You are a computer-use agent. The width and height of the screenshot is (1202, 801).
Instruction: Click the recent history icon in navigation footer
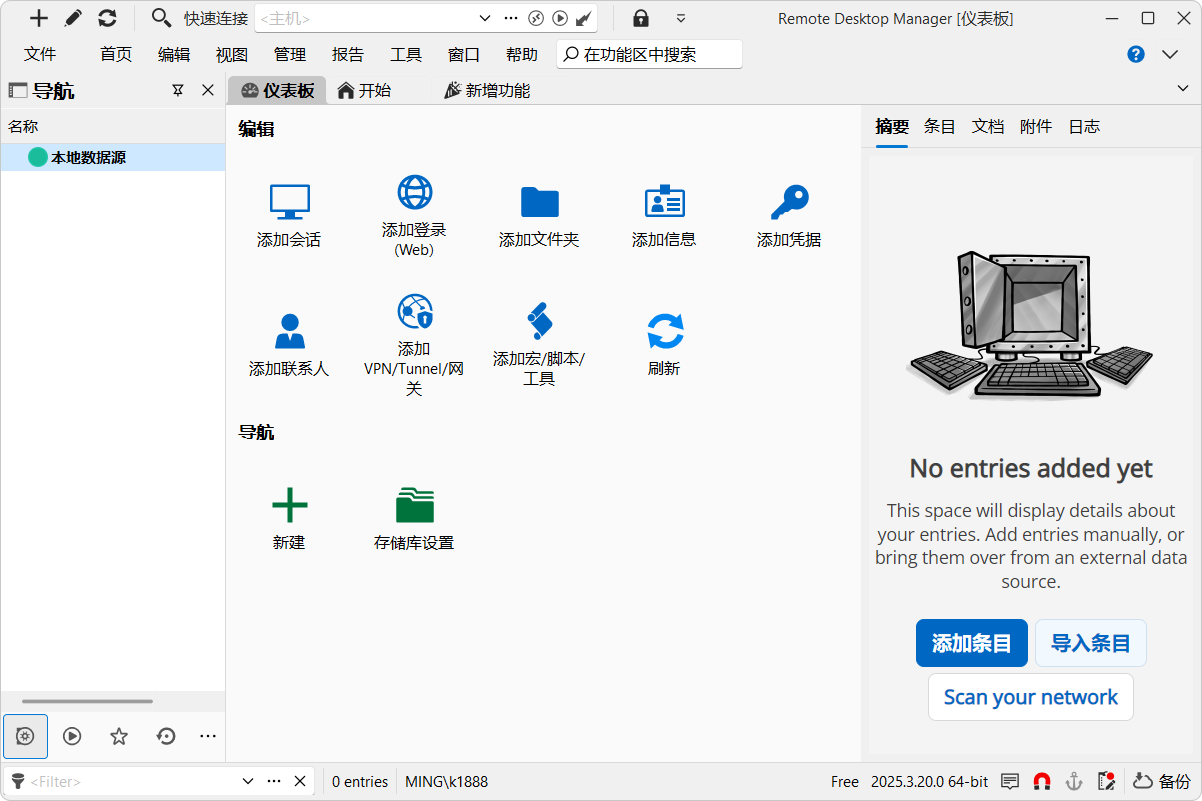[x=166, y=736]
